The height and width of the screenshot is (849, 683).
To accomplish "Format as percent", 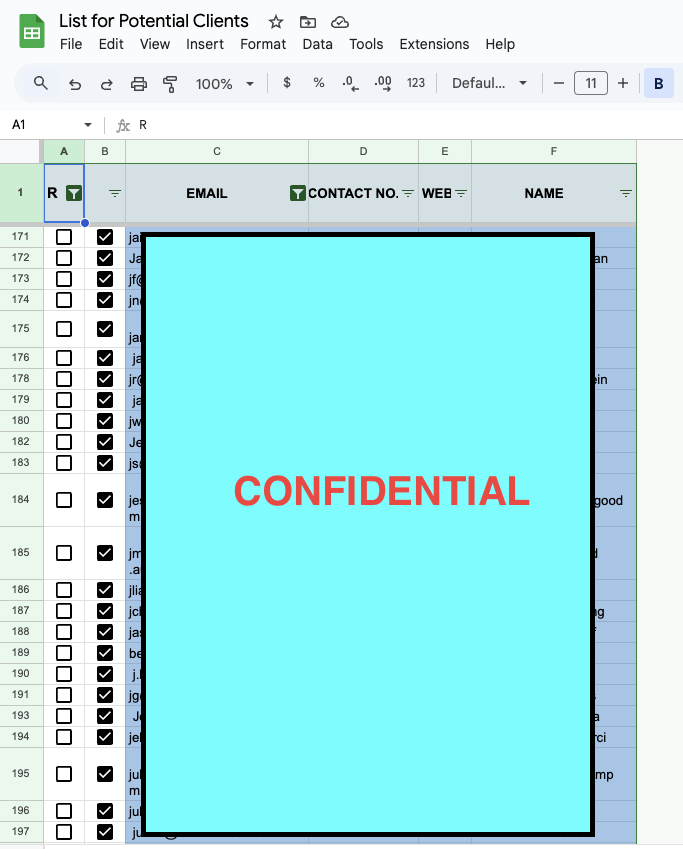I will pyautogui.click(x=318, y=83).
